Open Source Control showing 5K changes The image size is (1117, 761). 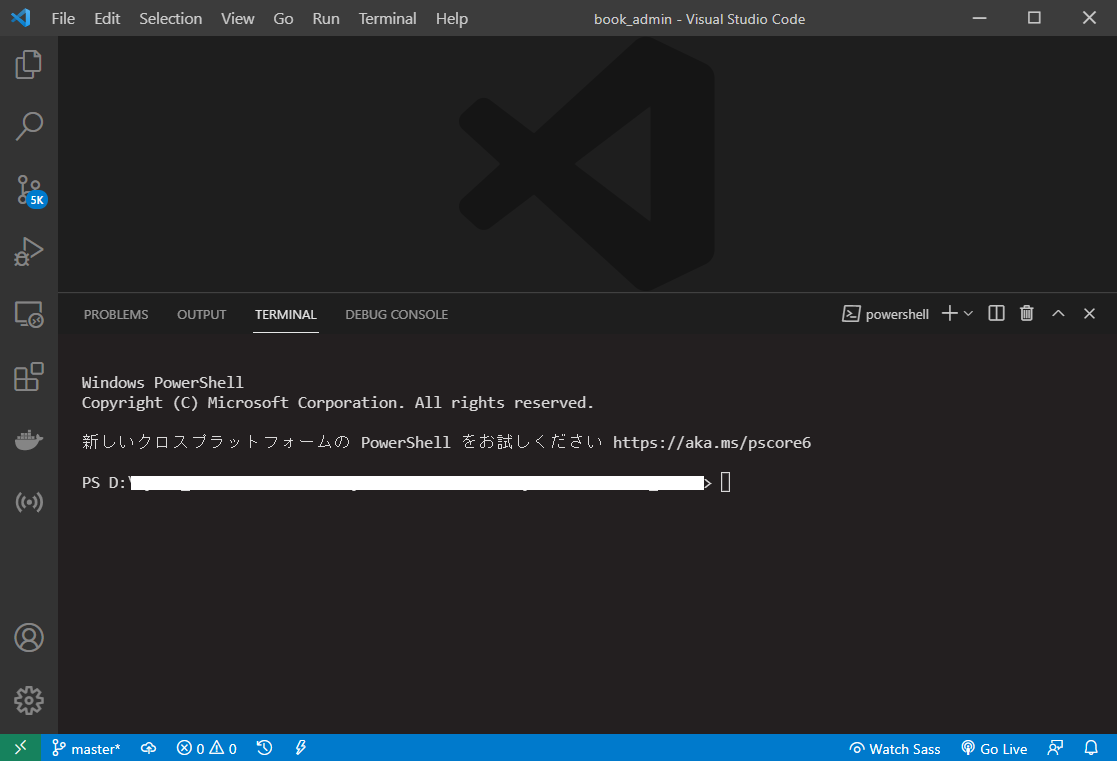(x=28, y=189)
